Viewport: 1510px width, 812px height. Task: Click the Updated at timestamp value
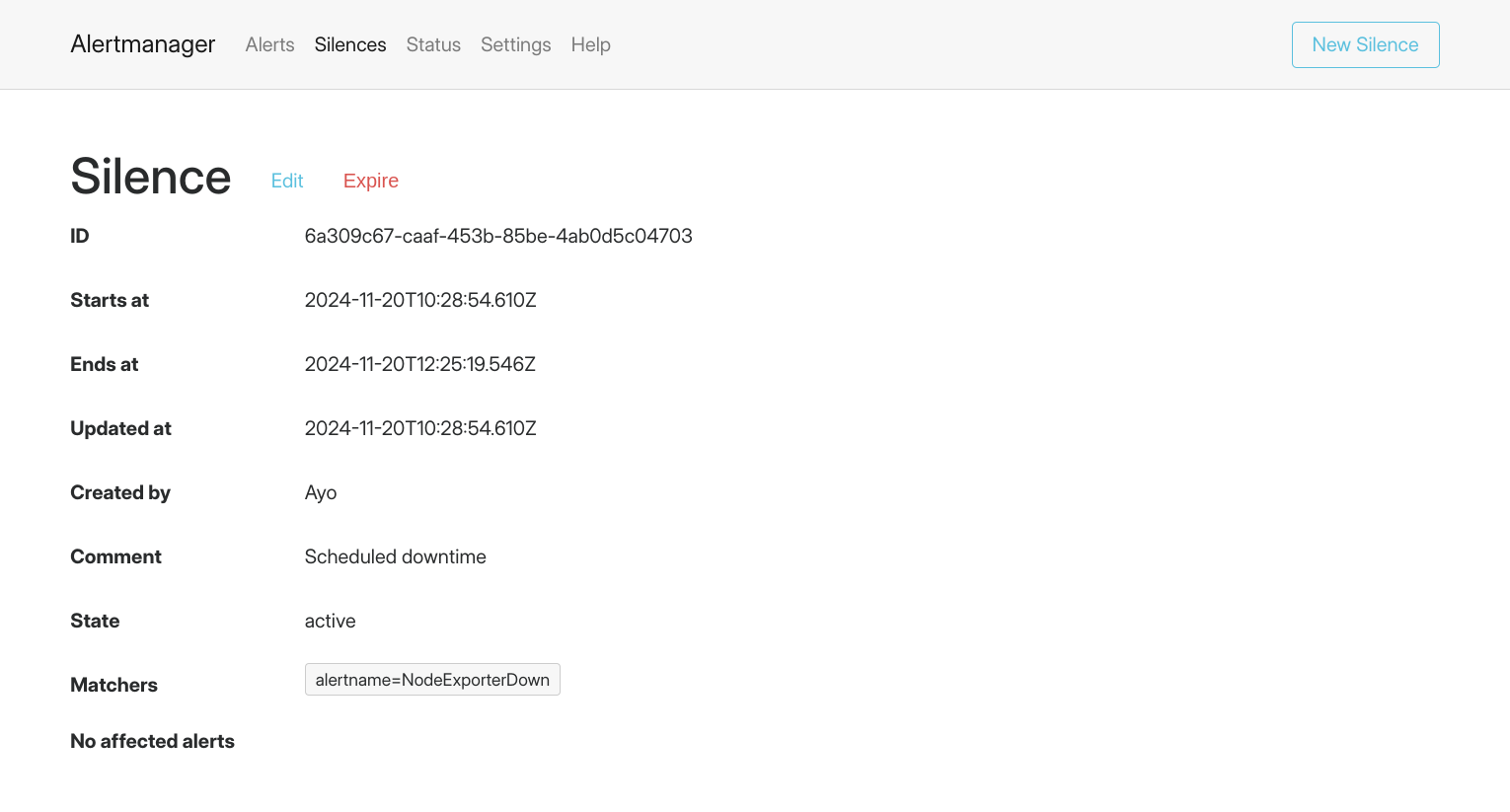click(x=420, y=428)
